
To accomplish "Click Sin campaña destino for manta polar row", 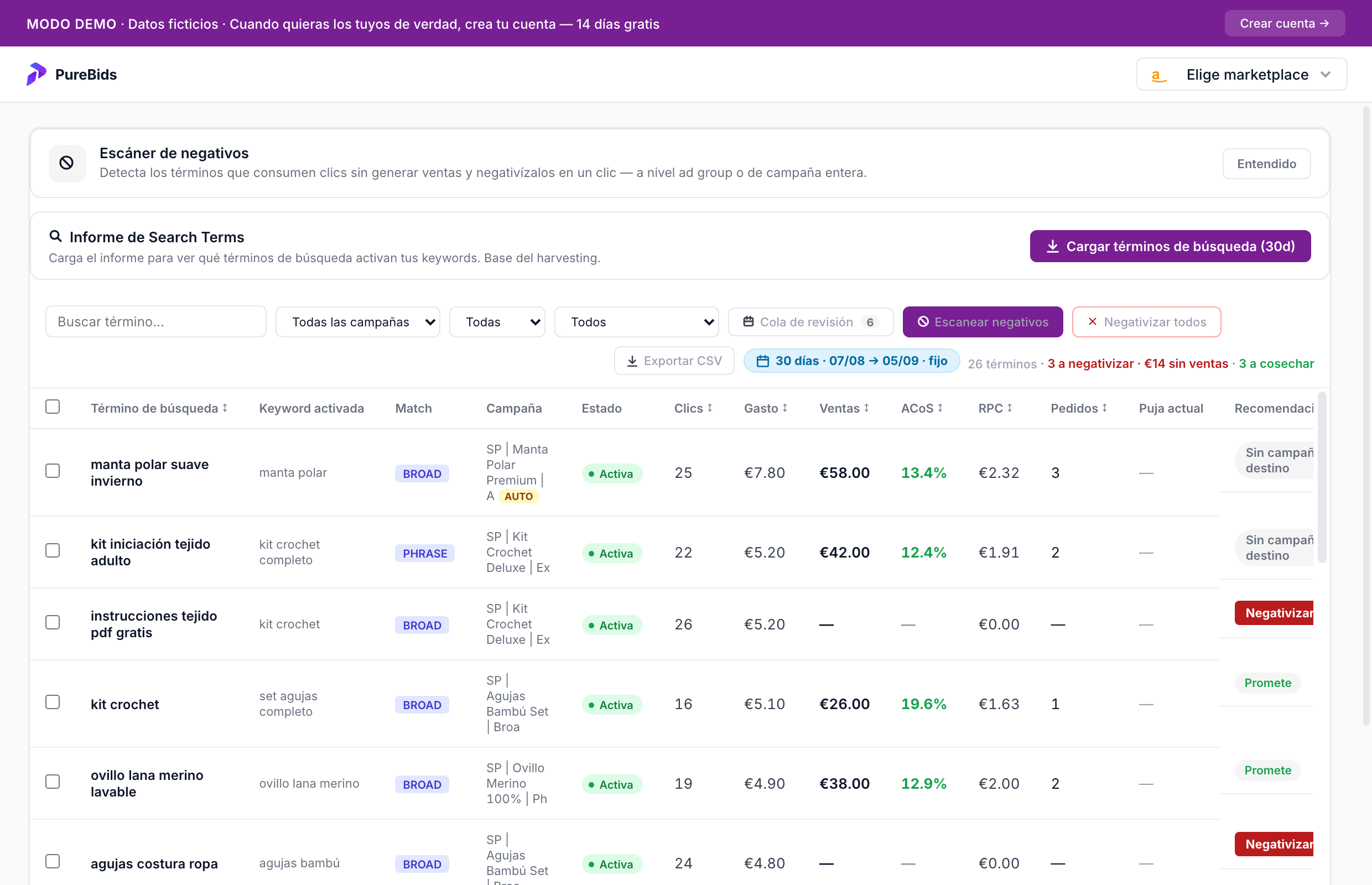I will click(x=1274, y=460).
